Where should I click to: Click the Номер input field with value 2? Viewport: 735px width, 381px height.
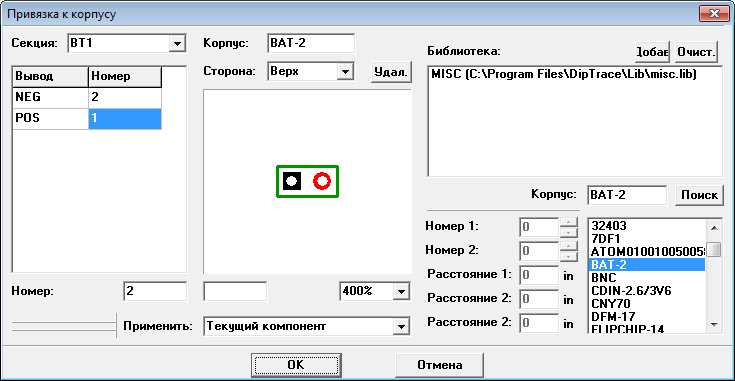tap(155, 291)
